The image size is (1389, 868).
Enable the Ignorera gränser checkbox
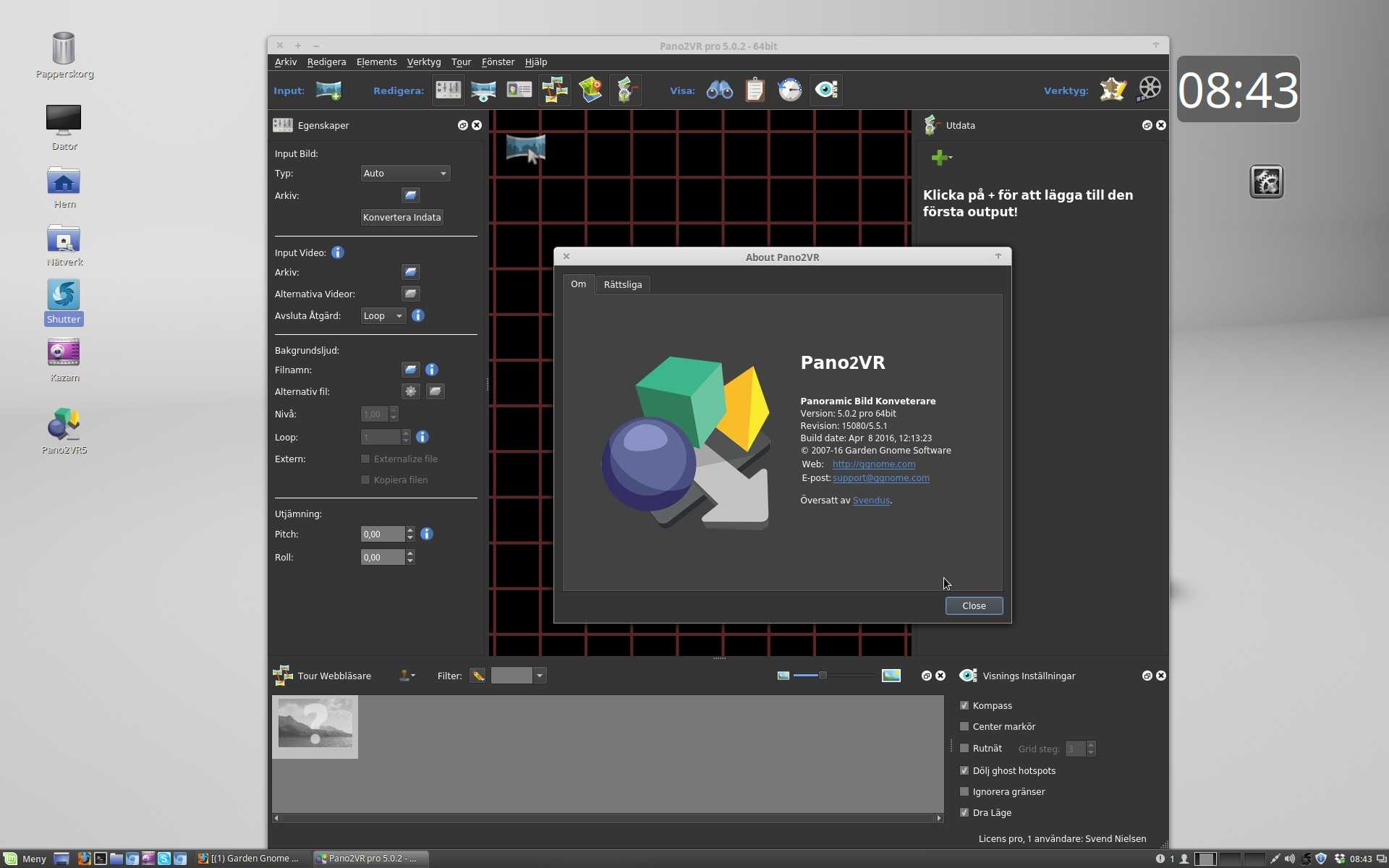click(x=964, y=791)
